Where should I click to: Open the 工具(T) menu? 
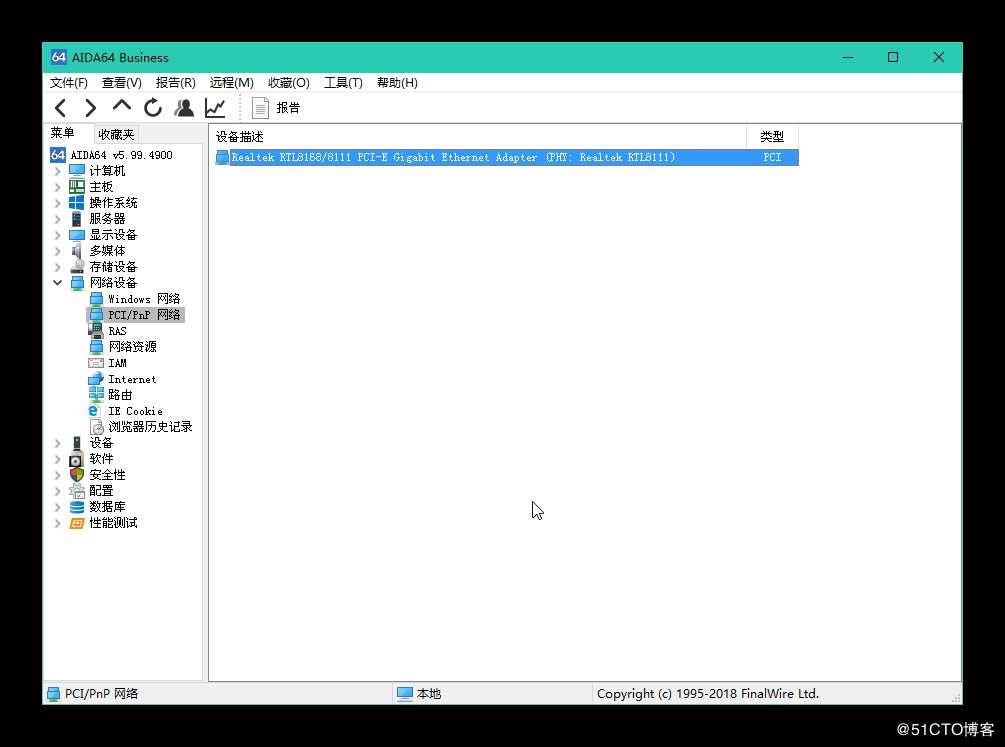pos(343,83)
